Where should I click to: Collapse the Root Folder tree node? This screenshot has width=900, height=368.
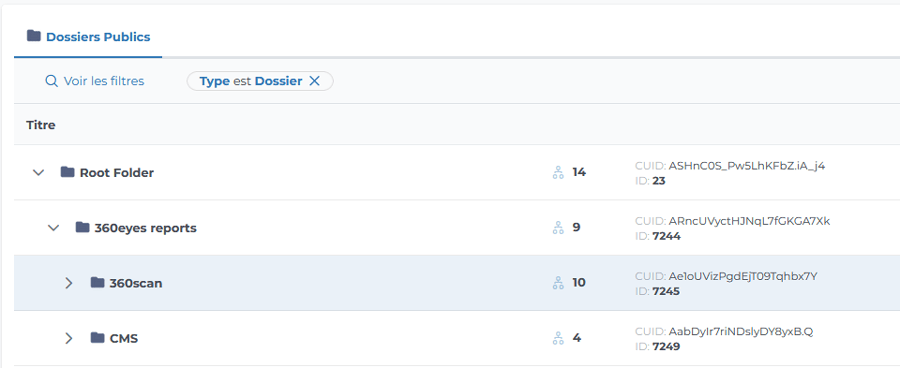point(38,172)
